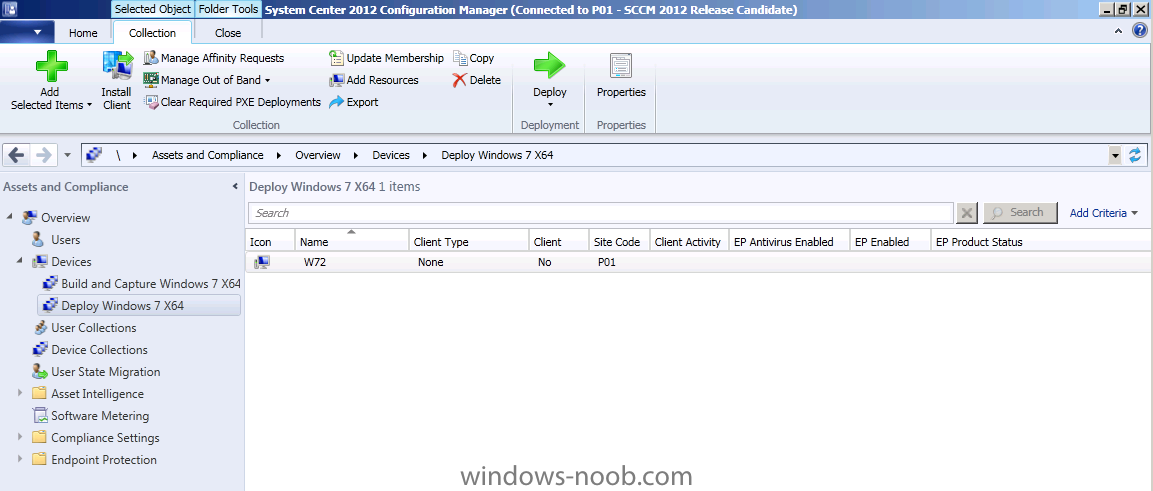
Task: Select the W72 device row
Action: tap(699, 262)
